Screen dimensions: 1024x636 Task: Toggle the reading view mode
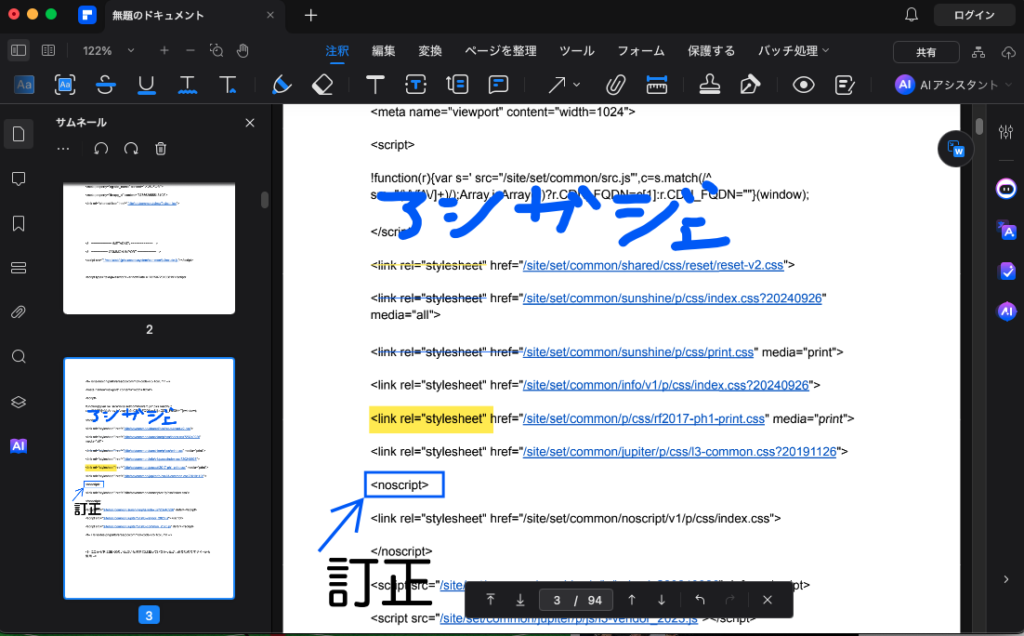48,50
